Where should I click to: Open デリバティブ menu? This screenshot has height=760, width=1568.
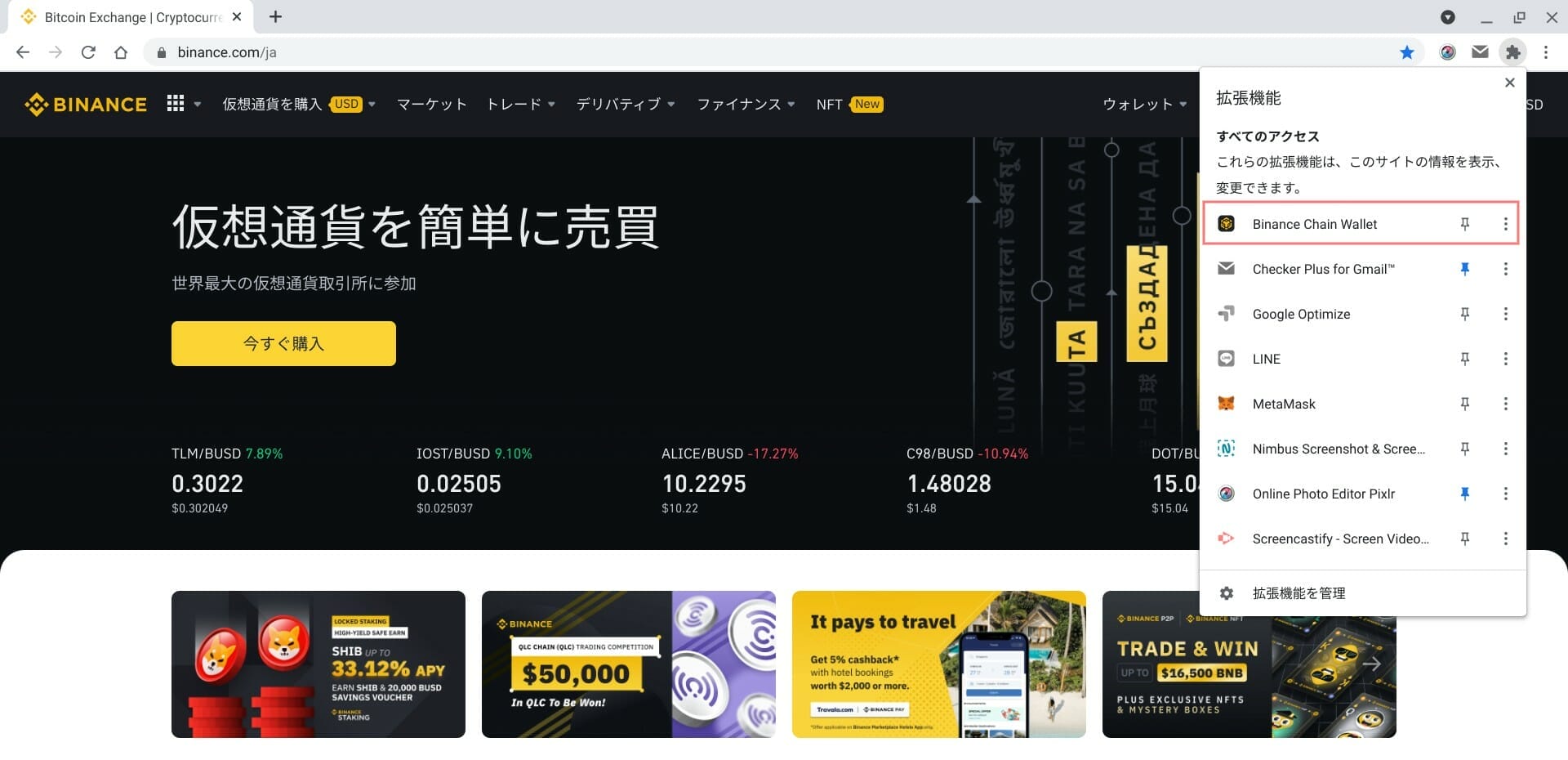tap(626, 105)
